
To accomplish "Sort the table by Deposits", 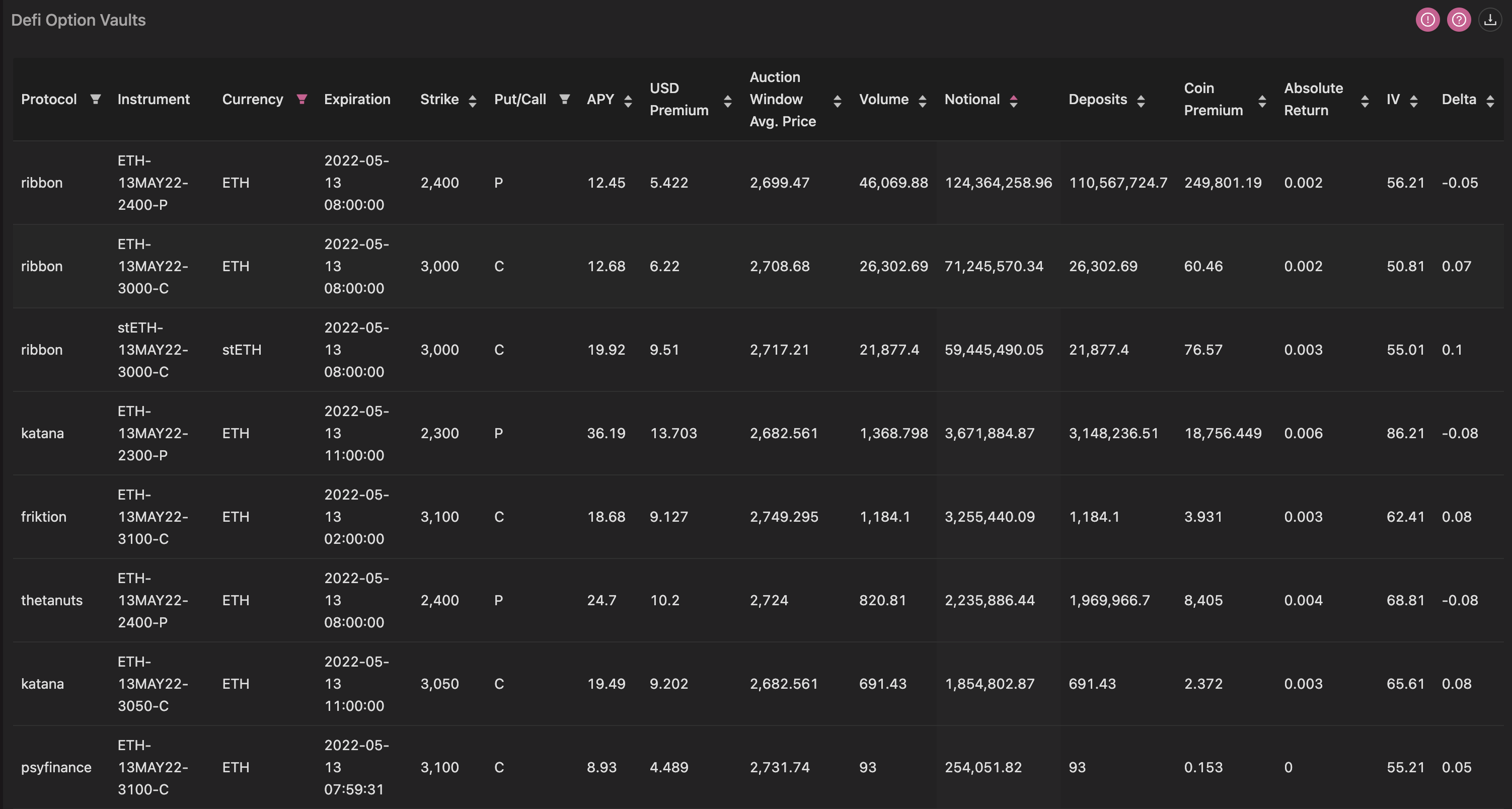I will tap(1141, 101).
